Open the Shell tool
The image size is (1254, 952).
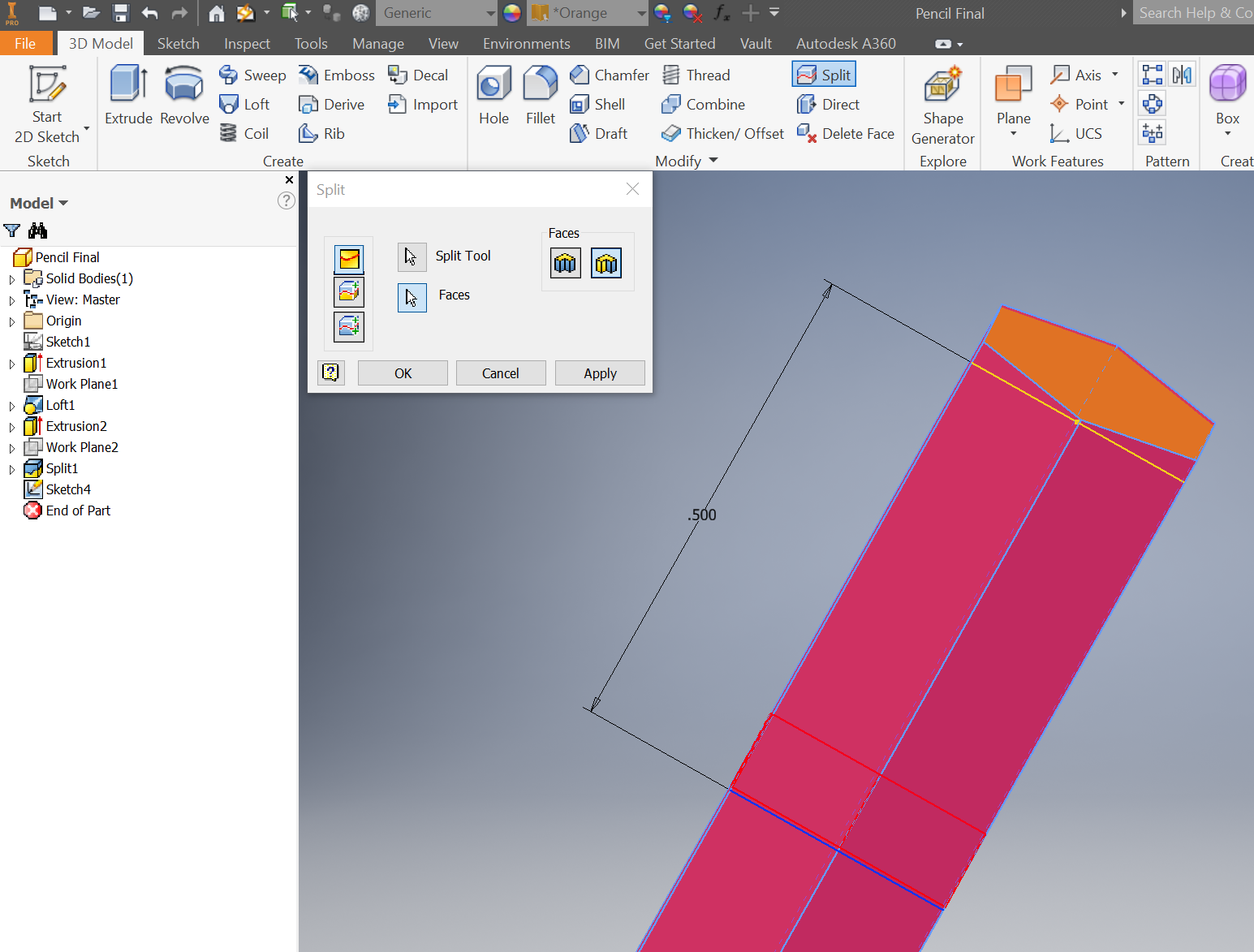[x=598, y=104]
